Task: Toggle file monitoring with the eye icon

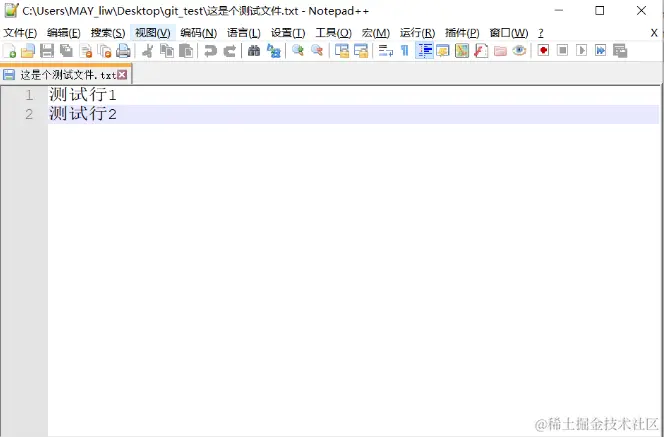Action: coord(519,51)
